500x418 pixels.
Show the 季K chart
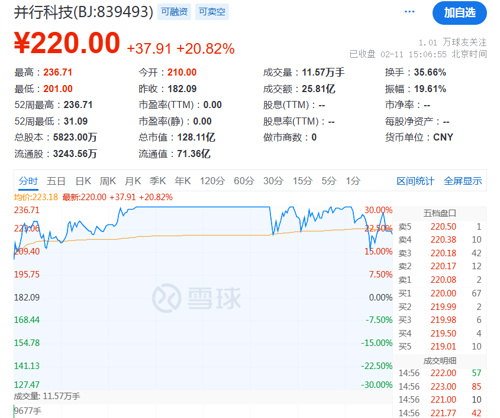coord(158,181)
